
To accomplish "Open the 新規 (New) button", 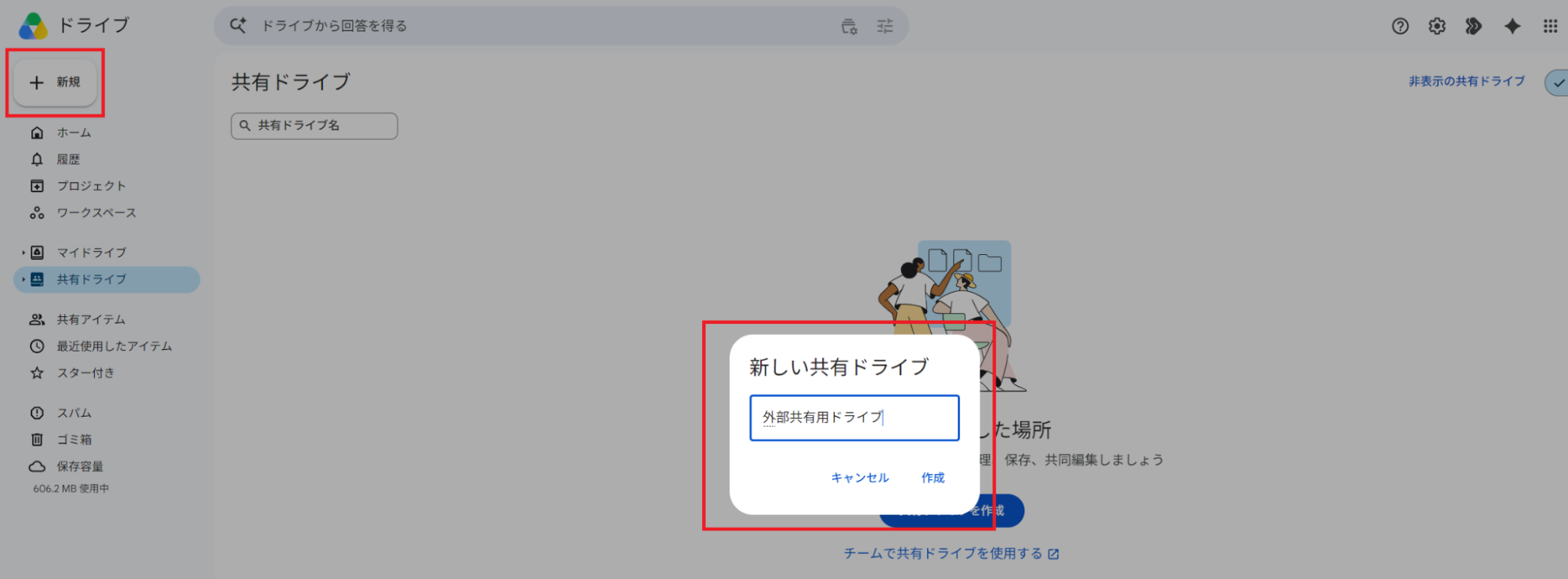I will pos(55,82).
